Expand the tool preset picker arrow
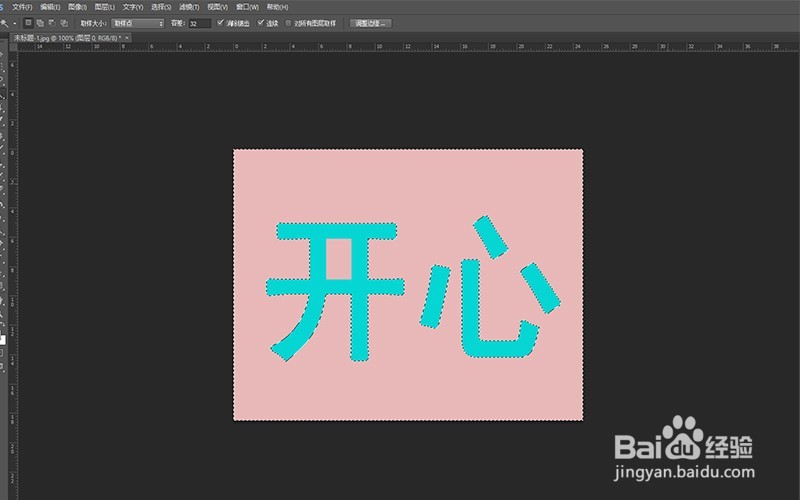The height and width of the screenshot is (500, 800). (x=14, y=23)
